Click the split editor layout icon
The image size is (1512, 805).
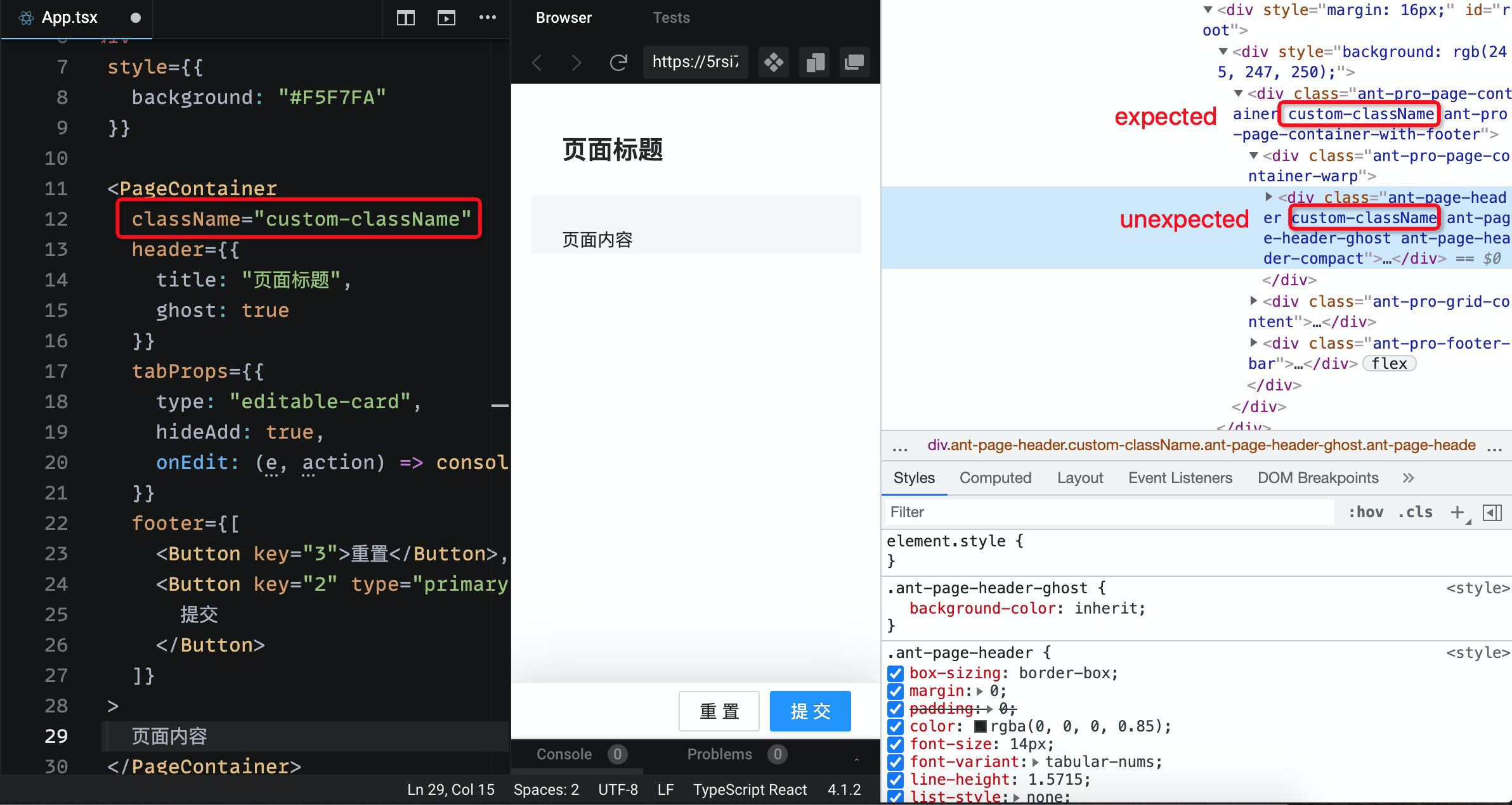click(405, 18)
